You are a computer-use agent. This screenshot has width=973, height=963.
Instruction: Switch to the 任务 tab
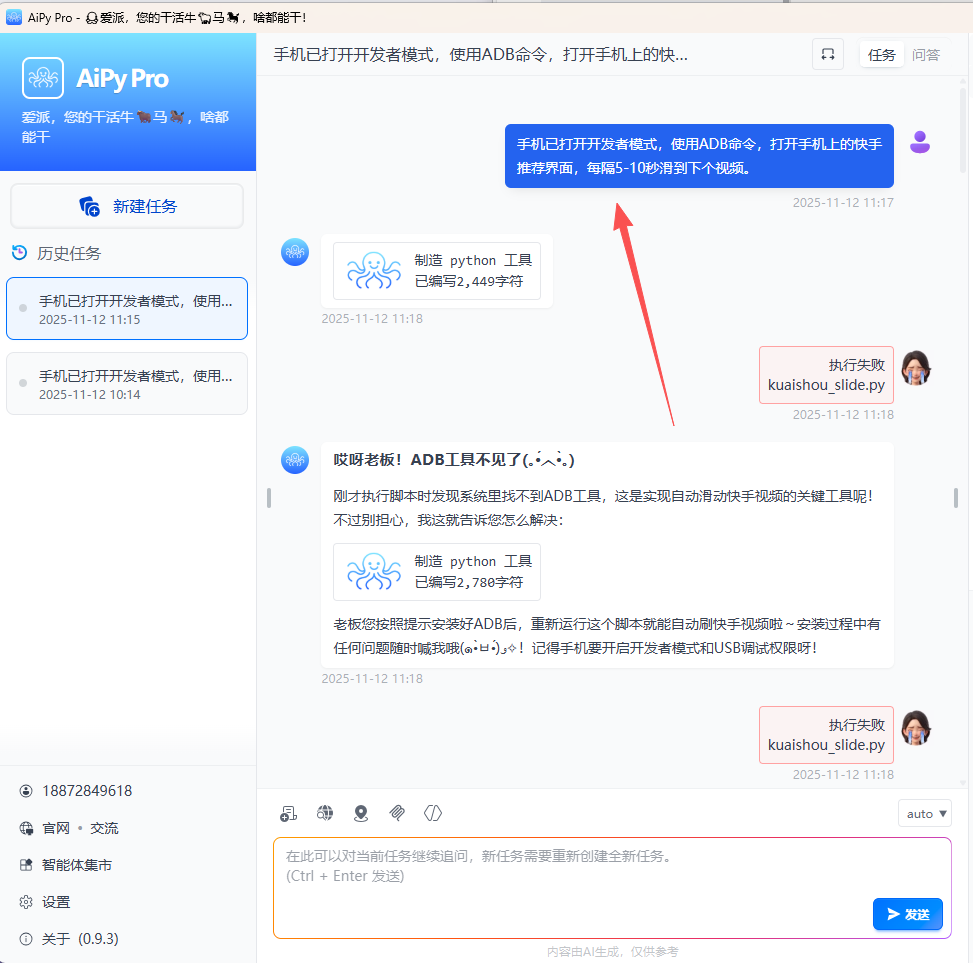[x=881, y=54]
